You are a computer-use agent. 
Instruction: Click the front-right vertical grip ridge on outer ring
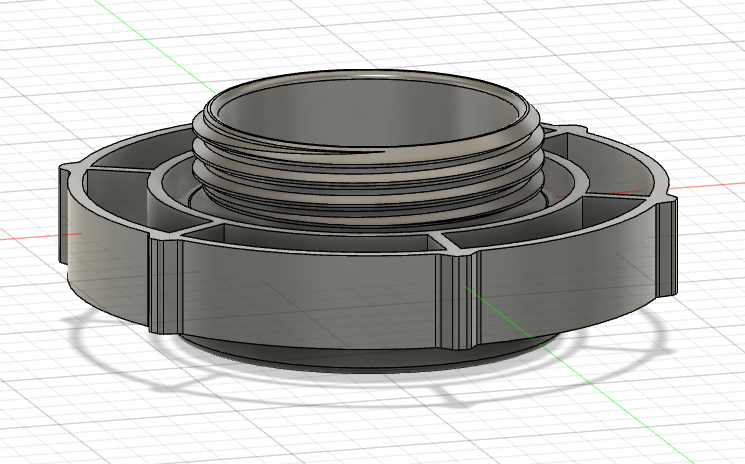(x=457, y=302)
